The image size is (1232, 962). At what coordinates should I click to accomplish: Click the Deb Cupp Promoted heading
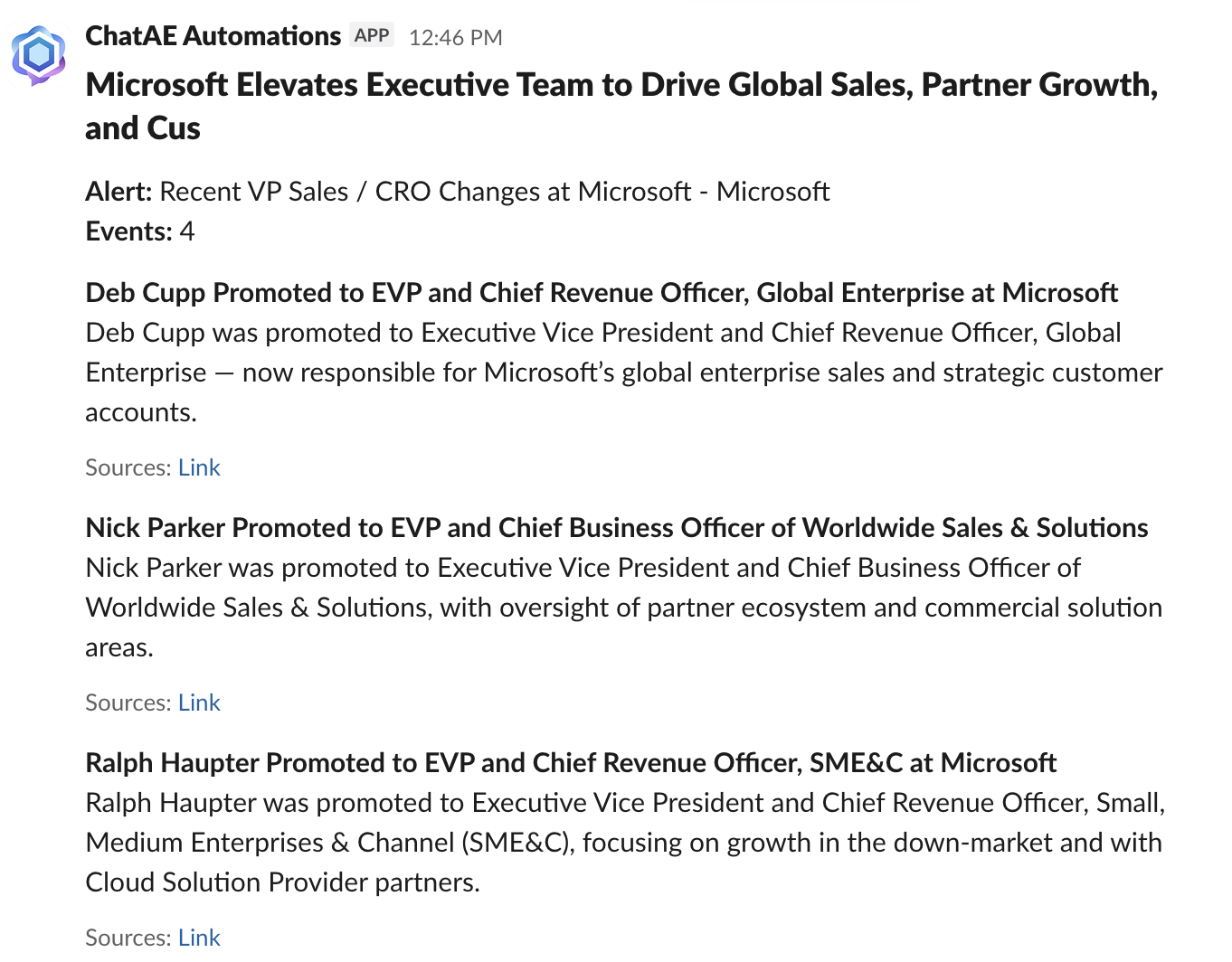coord(602,293)
